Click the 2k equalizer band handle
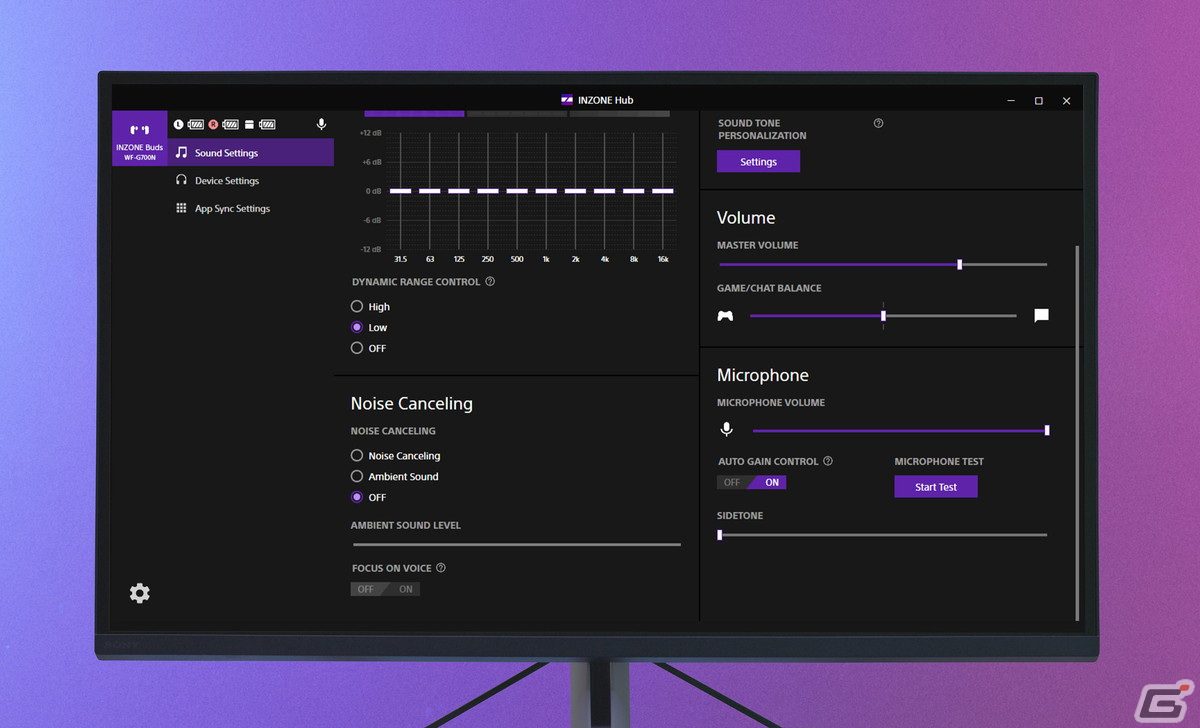 pos(575,190)
